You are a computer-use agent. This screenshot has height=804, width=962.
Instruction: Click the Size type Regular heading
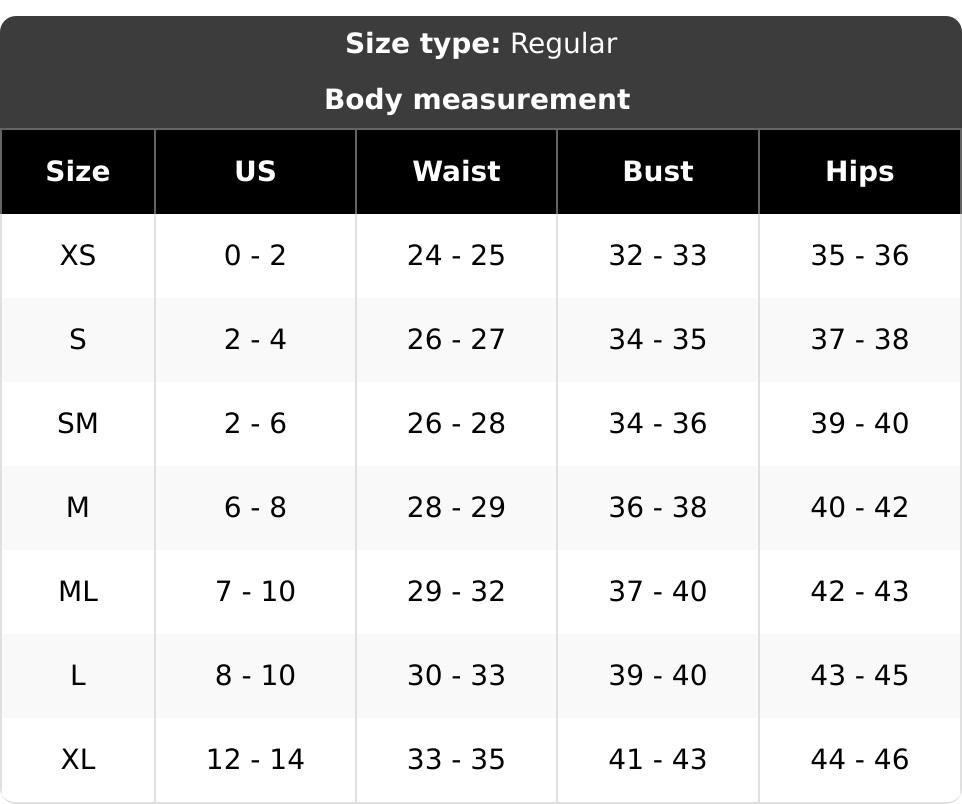481,44
